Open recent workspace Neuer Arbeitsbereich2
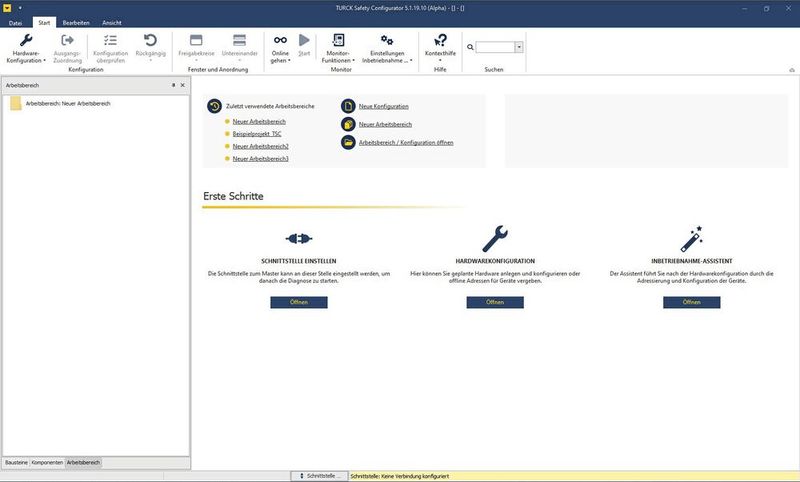This screenshot has height=482, width=800. pos(261,146)
